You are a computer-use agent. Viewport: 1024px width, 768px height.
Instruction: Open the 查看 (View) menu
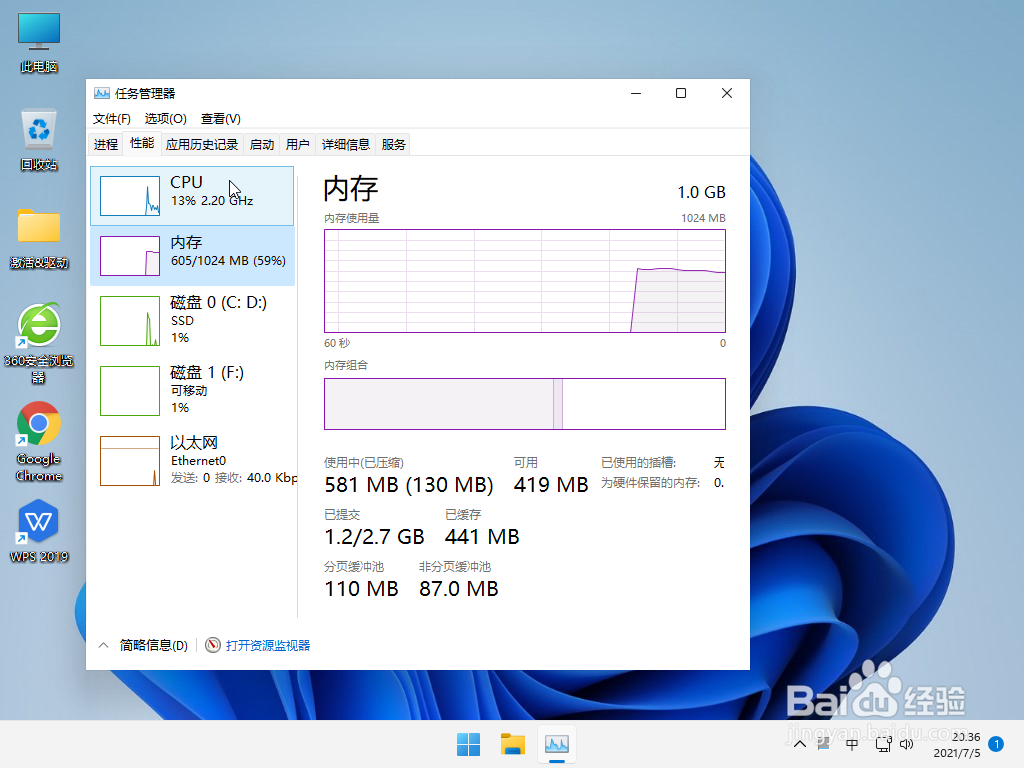pos(220,118)
